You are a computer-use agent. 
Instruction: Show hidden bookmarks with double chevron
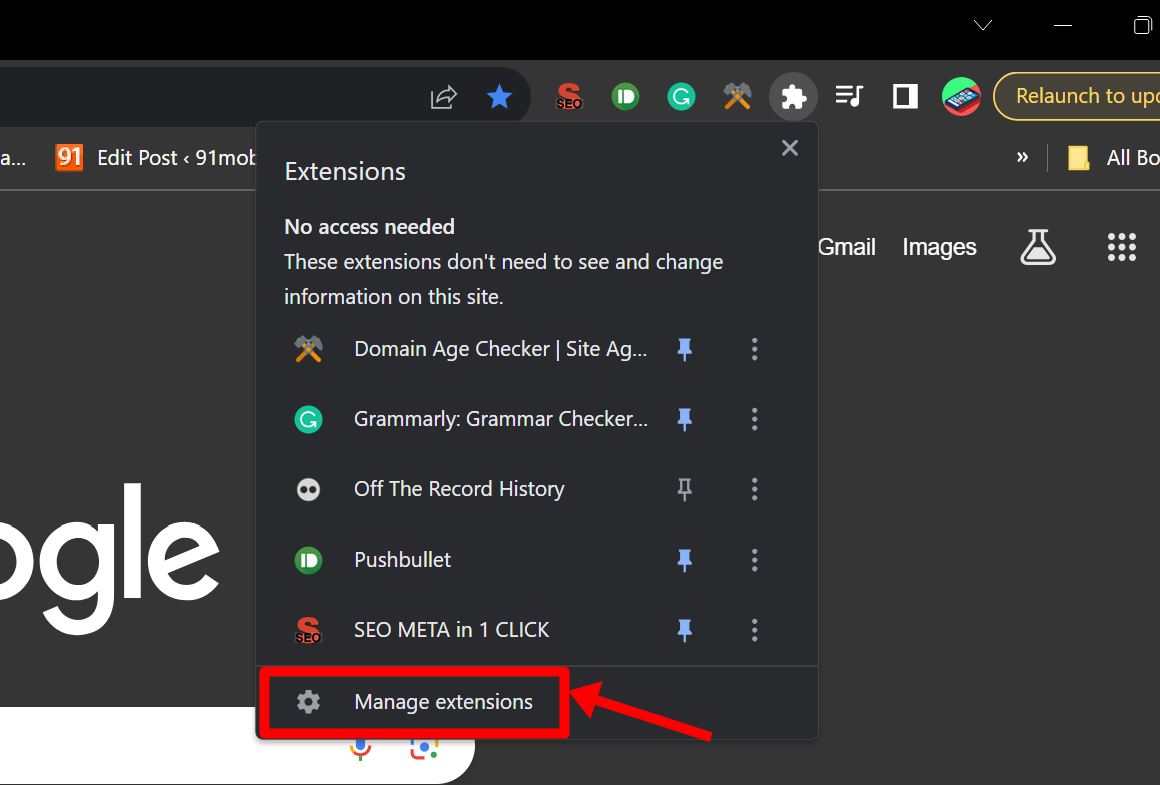coord(1022,157)
